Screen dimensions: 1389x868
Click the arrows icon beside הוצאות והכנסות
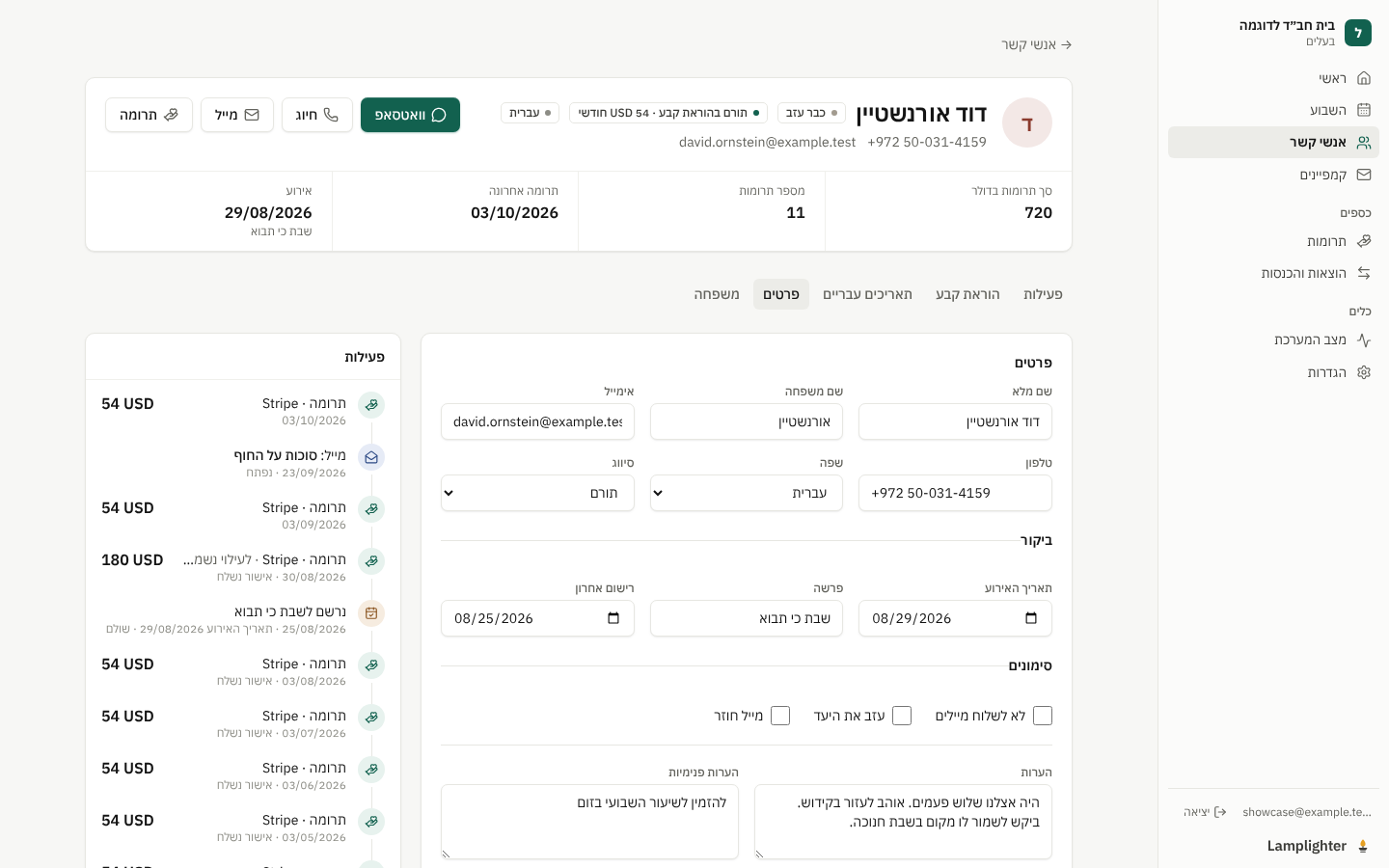click(1364, 273)
